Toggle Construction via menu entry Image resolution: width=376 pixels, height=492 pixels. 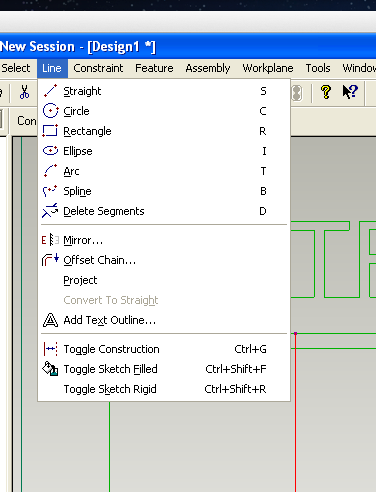[164, 349]
